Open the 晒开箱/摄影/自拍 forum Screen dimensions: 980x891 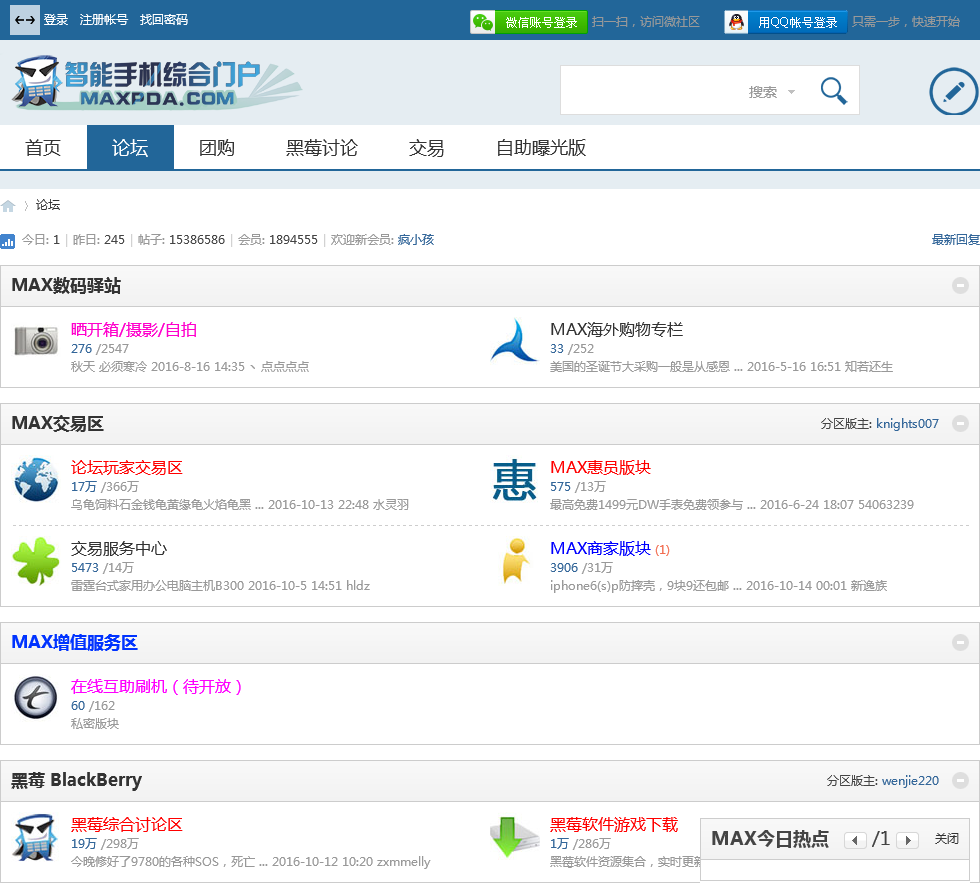(134, 330)
